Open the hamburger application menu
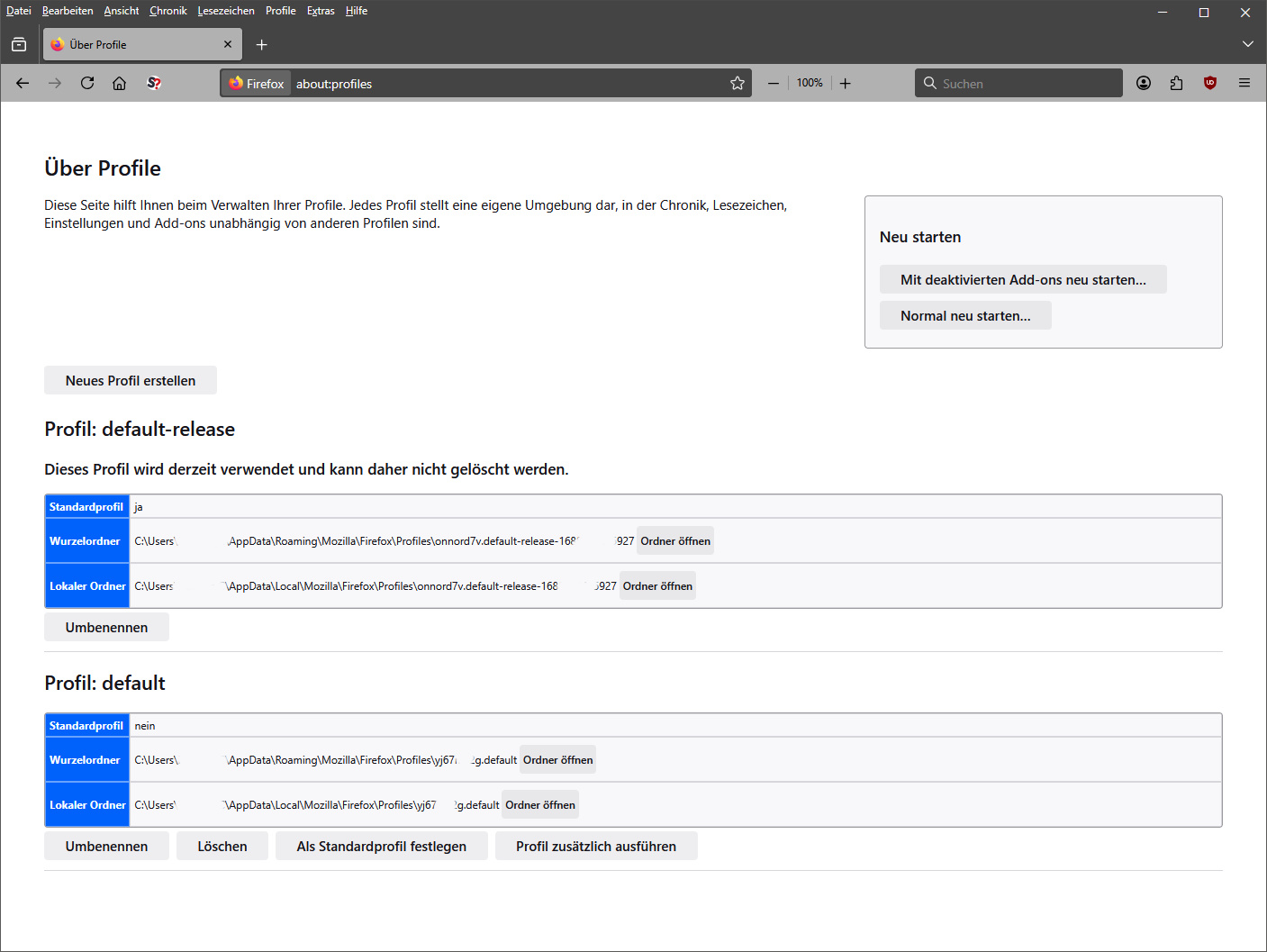 [x=1244, y=83]
